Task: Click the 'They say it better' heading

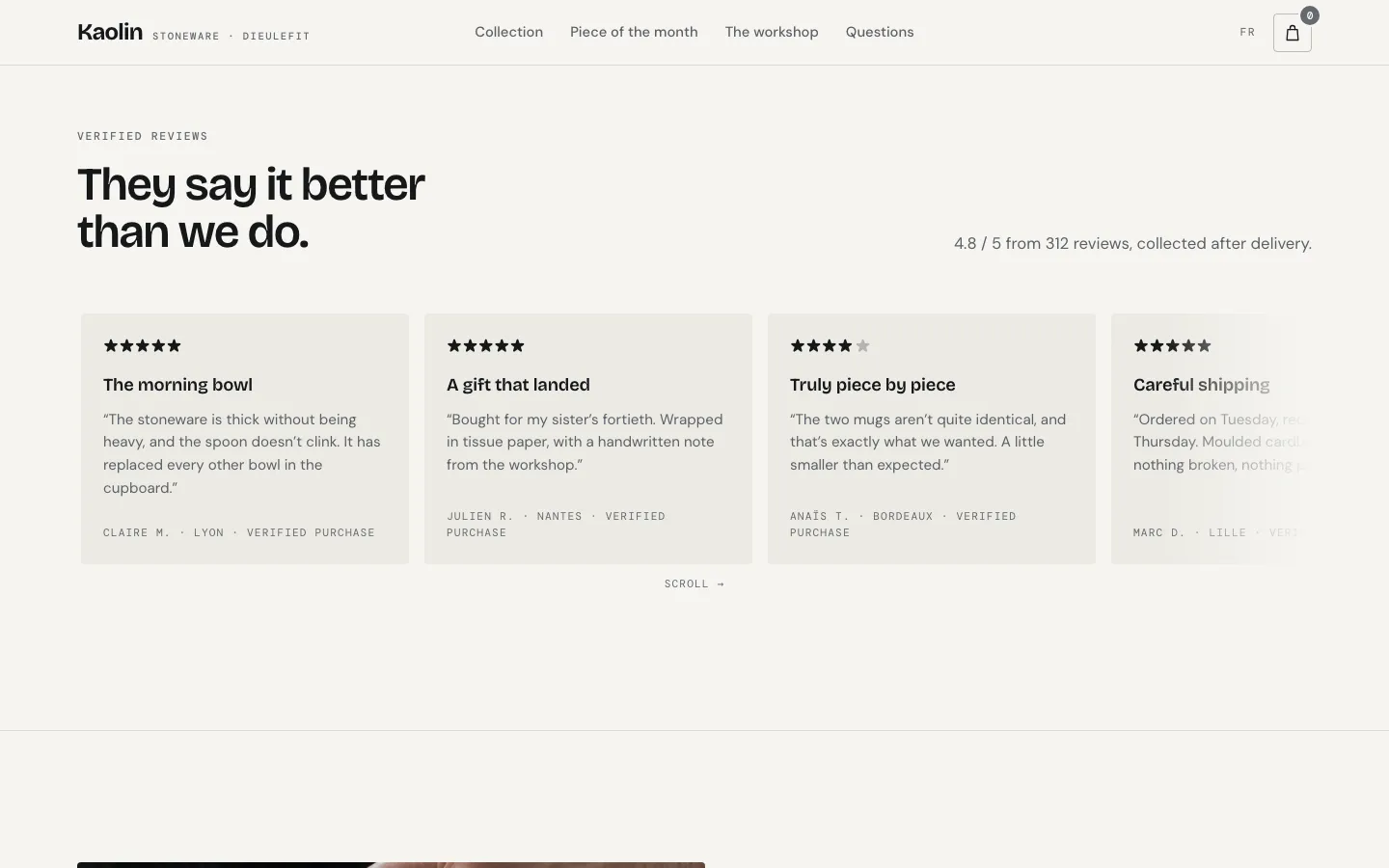Action: (x=251, y=207)
